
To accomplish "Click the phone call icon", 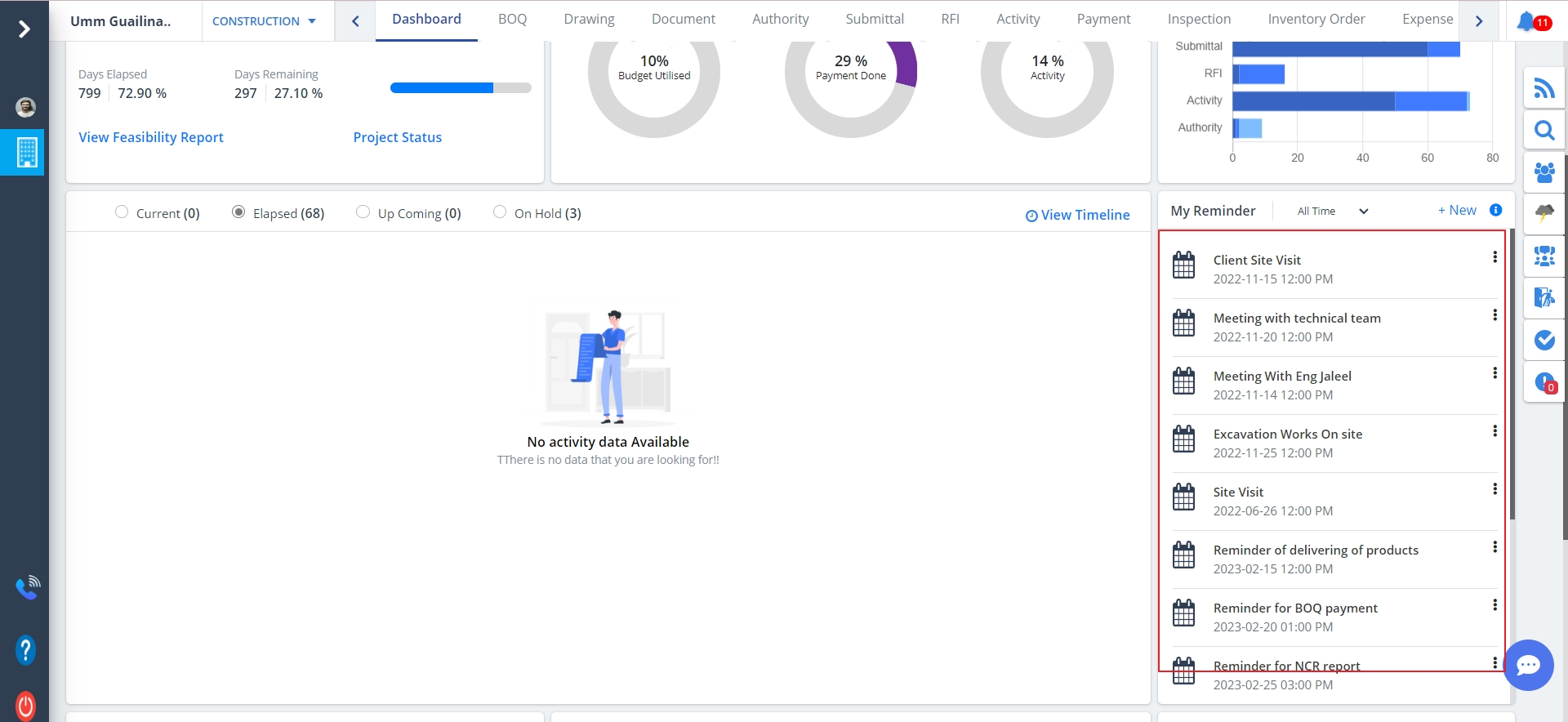I will (x=27, y=586).
